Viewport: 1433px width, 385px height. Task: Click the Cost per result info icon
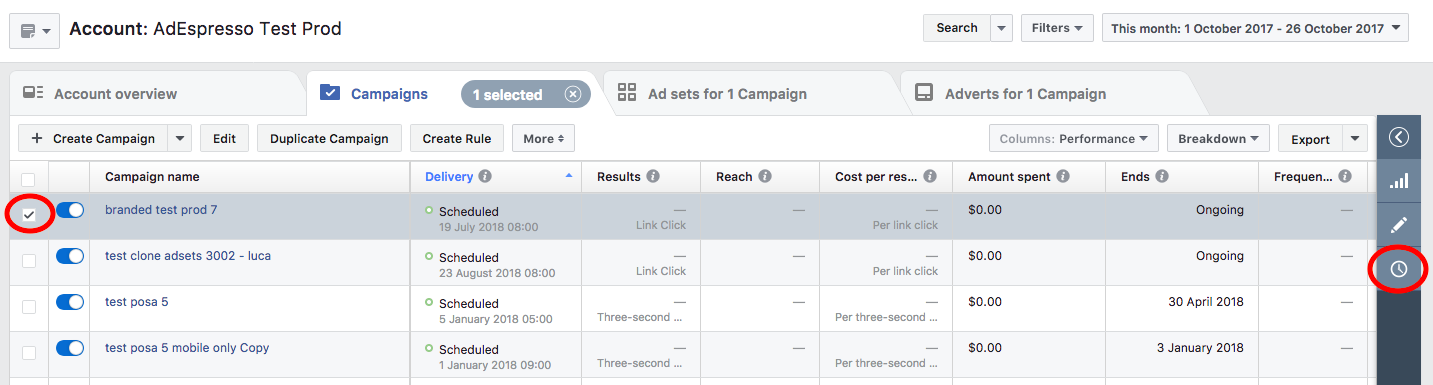click(x=930, y=177)
